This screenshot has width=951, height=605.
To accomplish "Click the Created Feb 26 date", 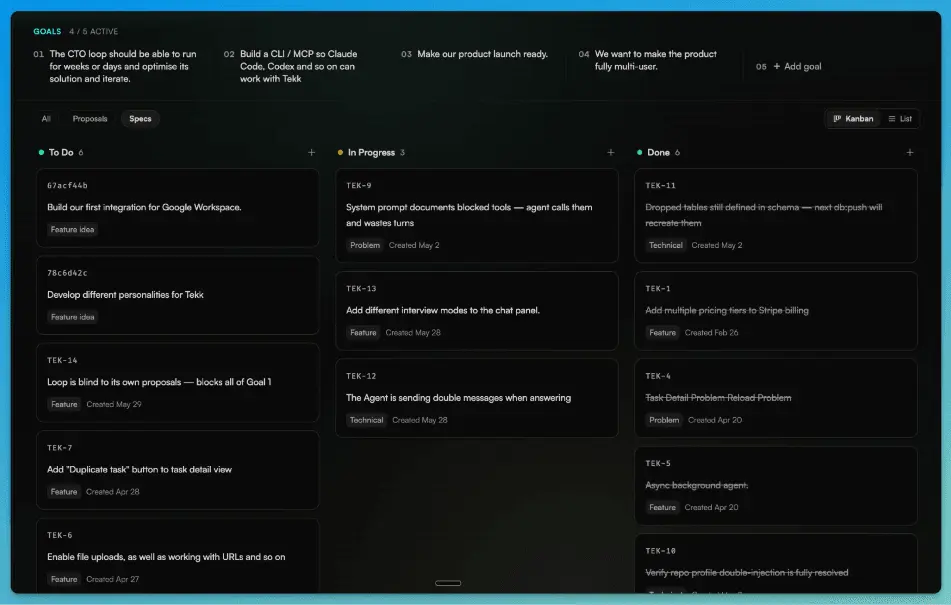I will click(711, 333).
